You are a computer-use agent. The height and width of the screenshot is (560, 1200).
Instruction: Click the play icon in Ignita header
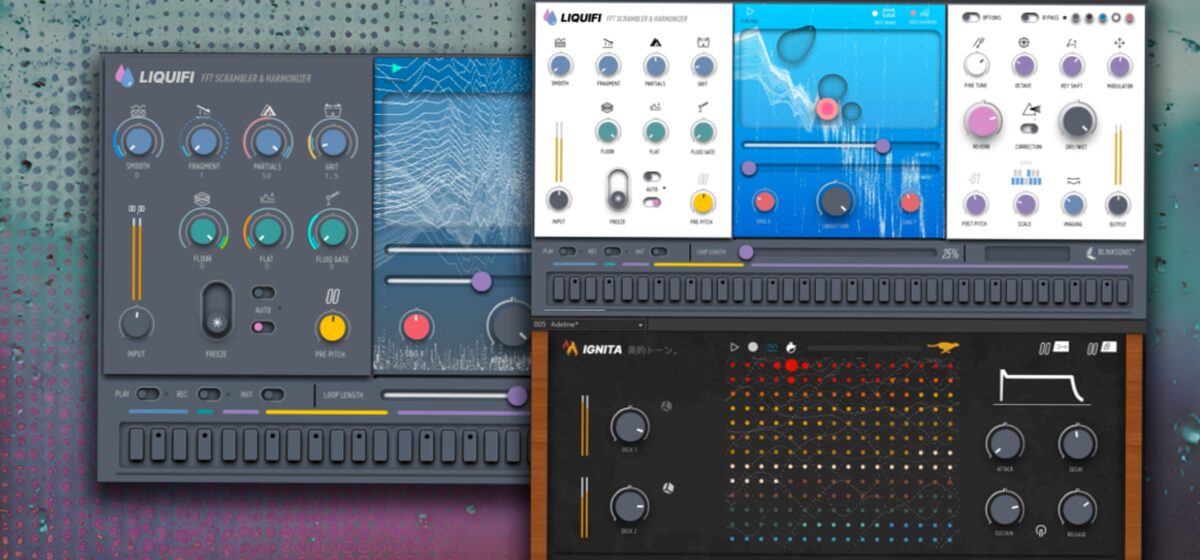[735, 347]
